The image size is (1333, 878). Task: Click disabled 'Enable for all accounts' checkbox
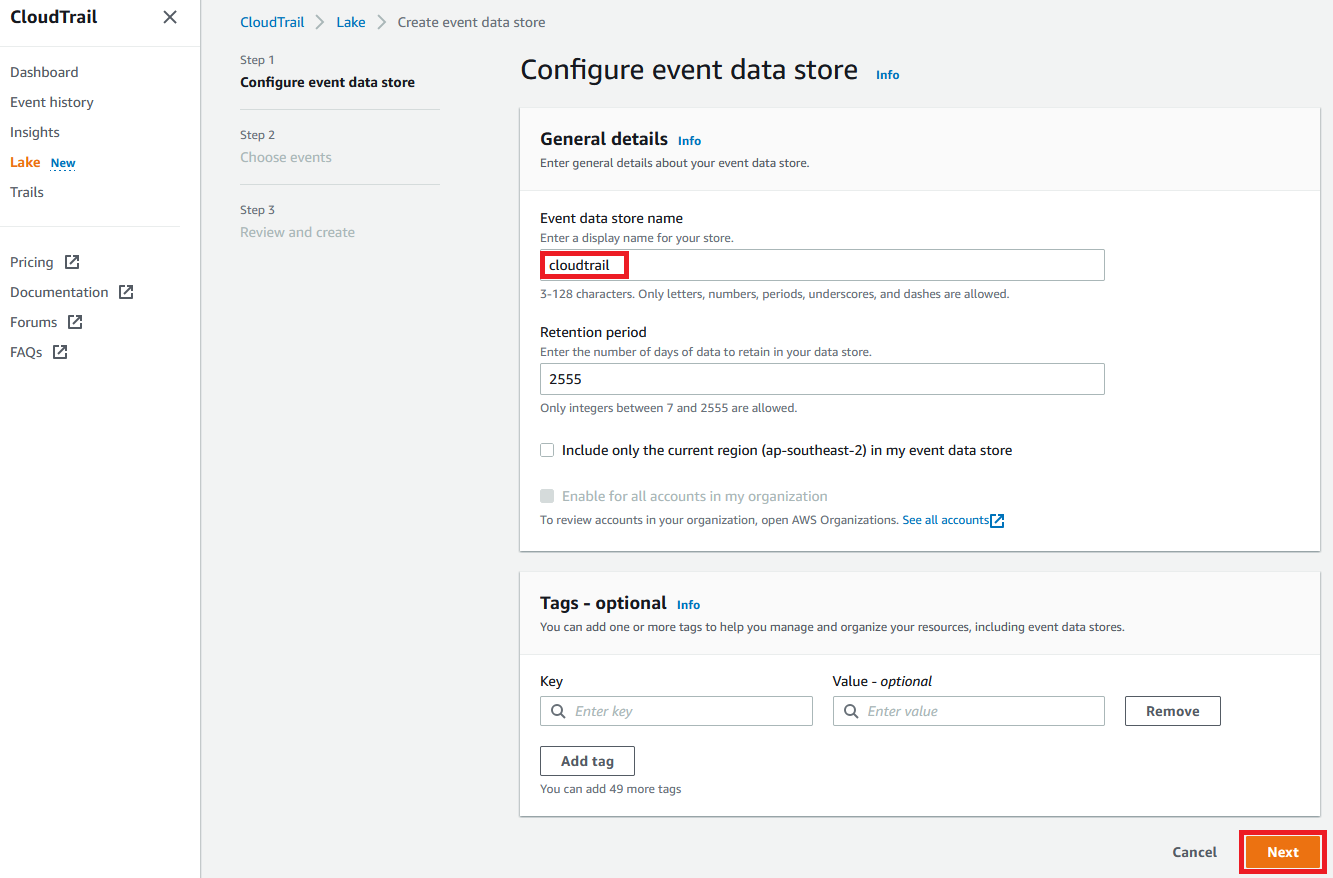coord(547,496)
